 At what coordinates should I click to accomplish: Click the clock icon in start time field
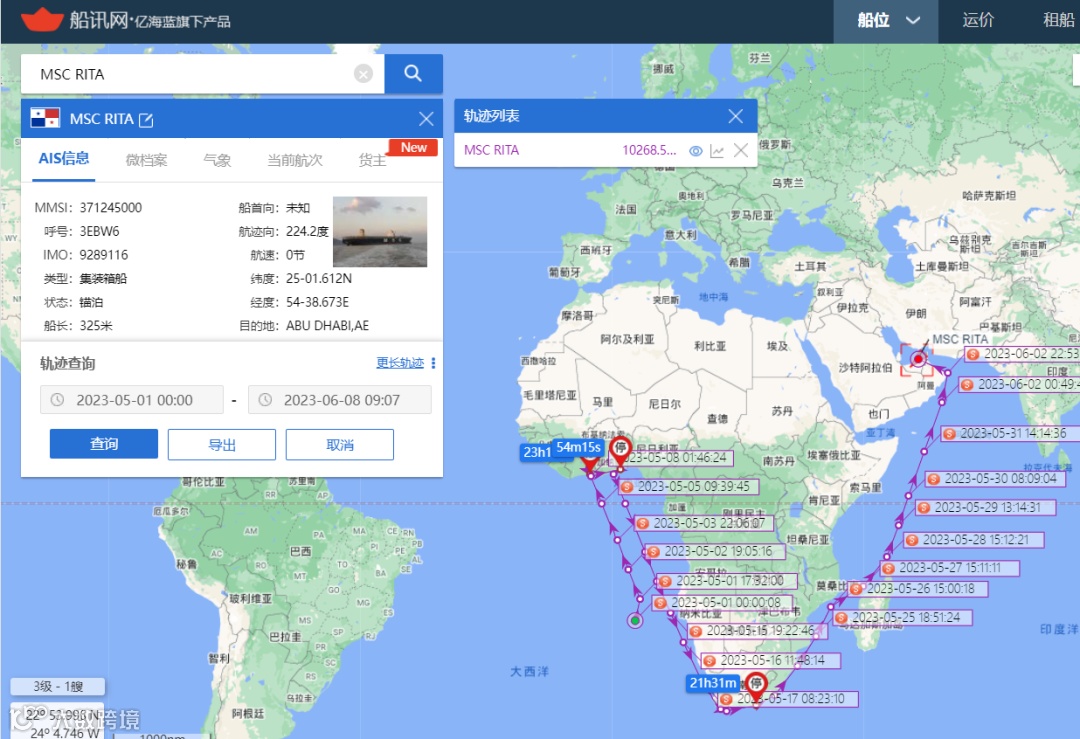[57, 399]
